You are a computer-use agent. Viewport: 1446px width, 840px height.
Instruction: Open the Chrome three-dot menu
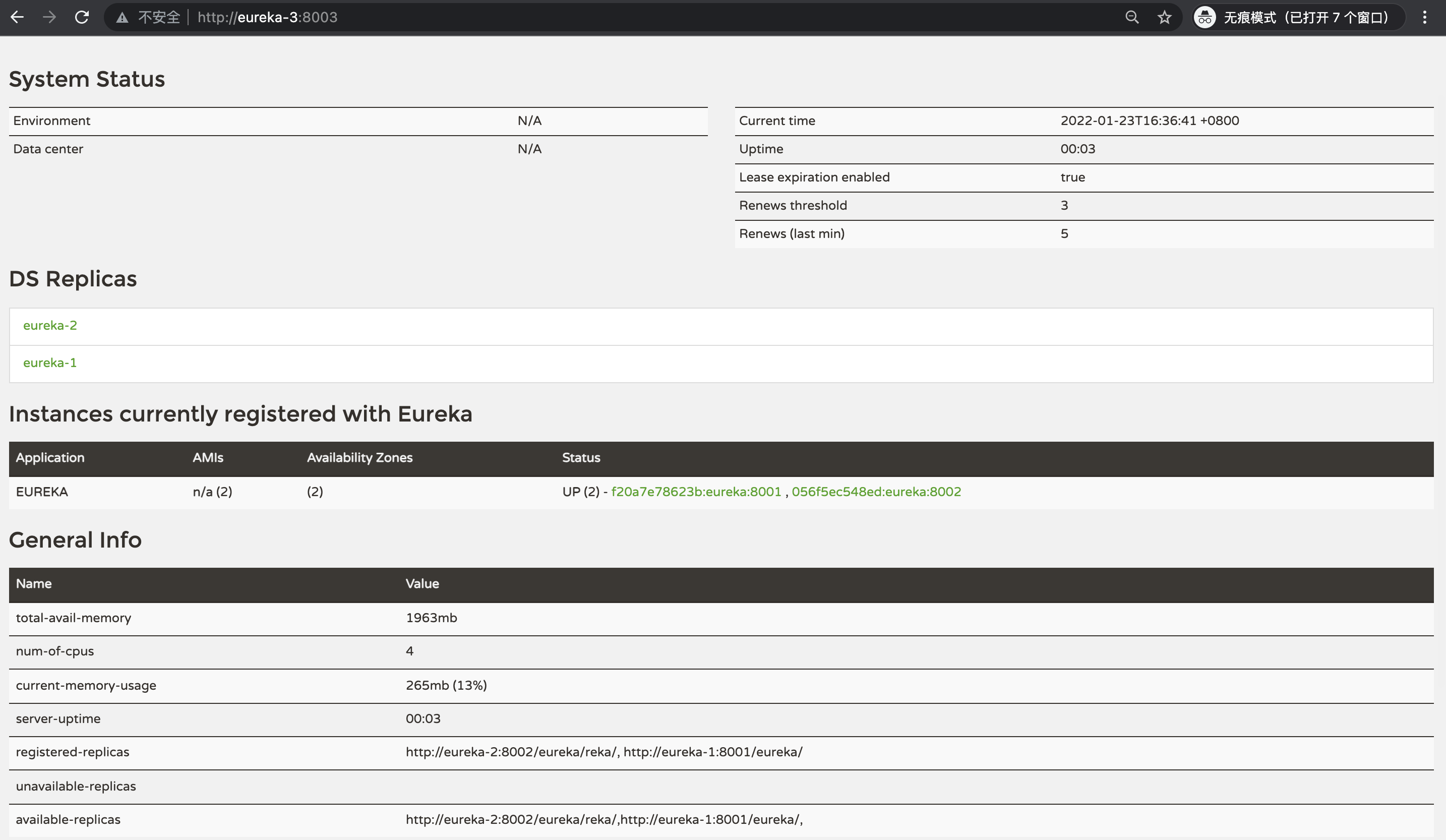point(1424,17)
